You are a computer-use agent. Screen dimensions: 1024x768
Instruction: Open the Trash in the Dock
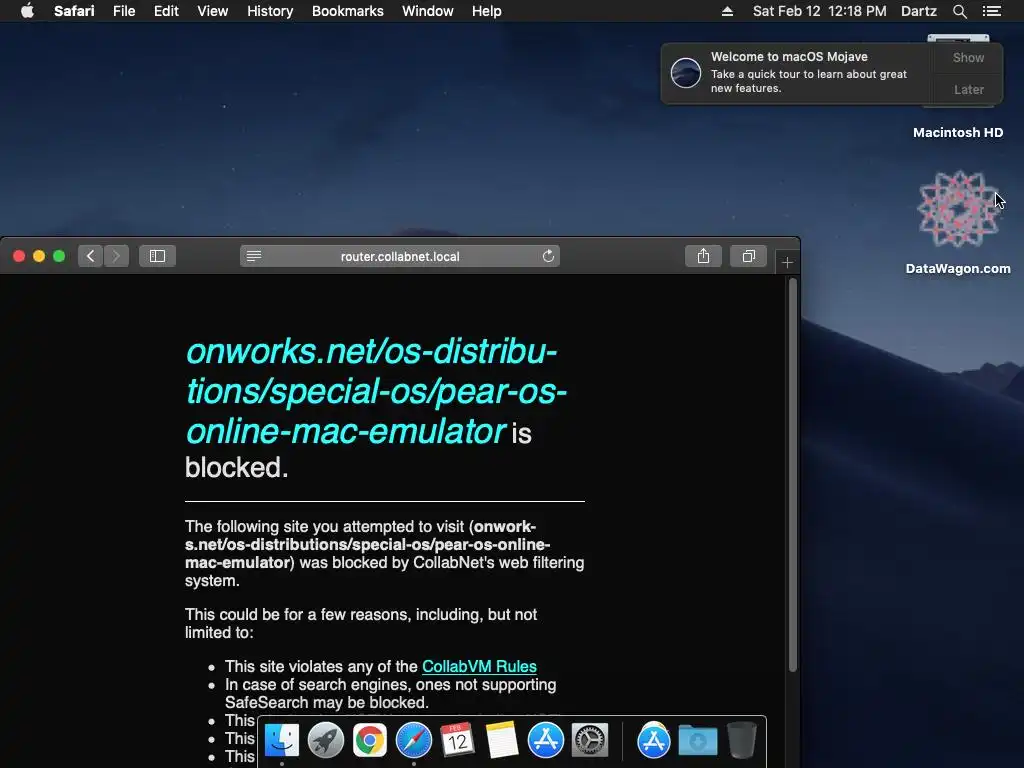point(741,741)
